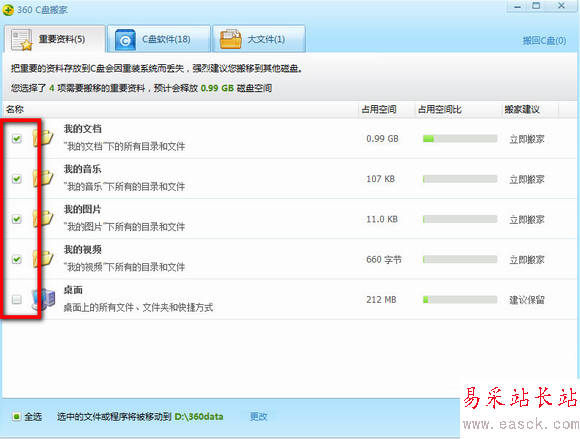Minimize the 360 C盘搬家 window

(517, 6)
